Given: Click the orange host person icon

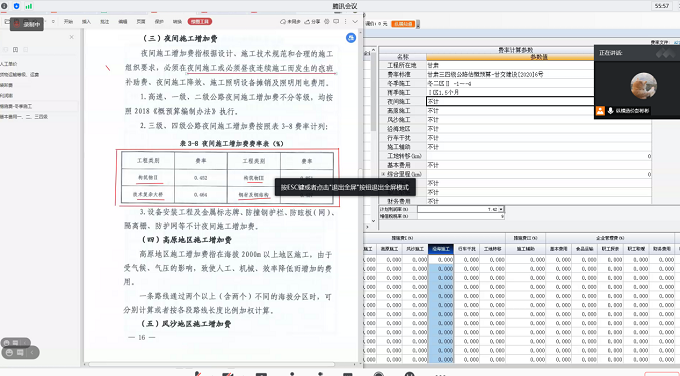Looking at the screenshot, I should pyautogui.click(x=600, y=111).
